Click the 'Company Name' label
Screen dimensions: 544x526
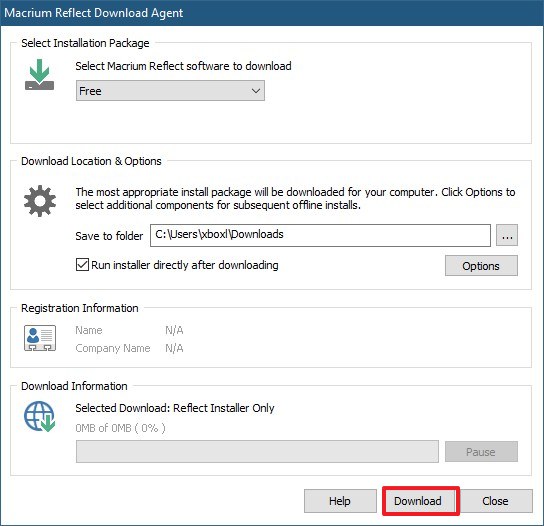113,348
